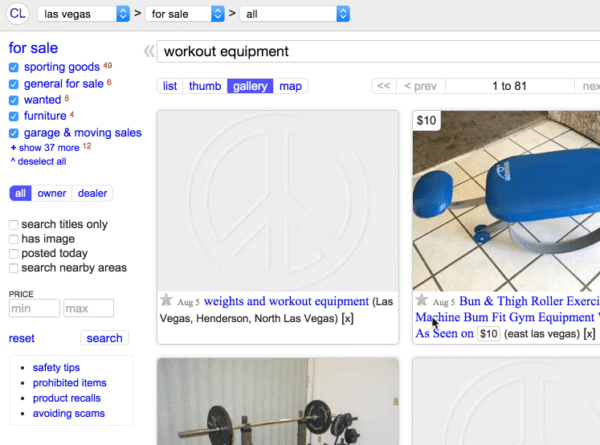Switch to the map view tab

[x=291, y=86]
